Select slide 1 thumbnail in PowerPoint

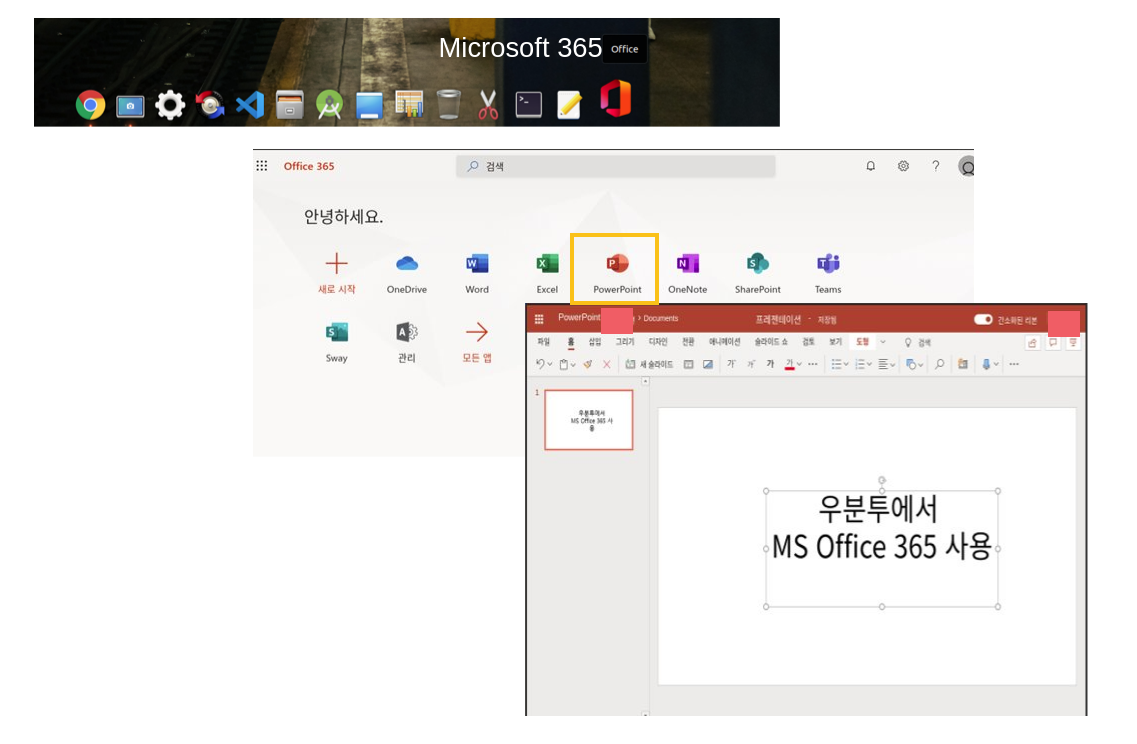pyautogui.click(x=589, y=420)
